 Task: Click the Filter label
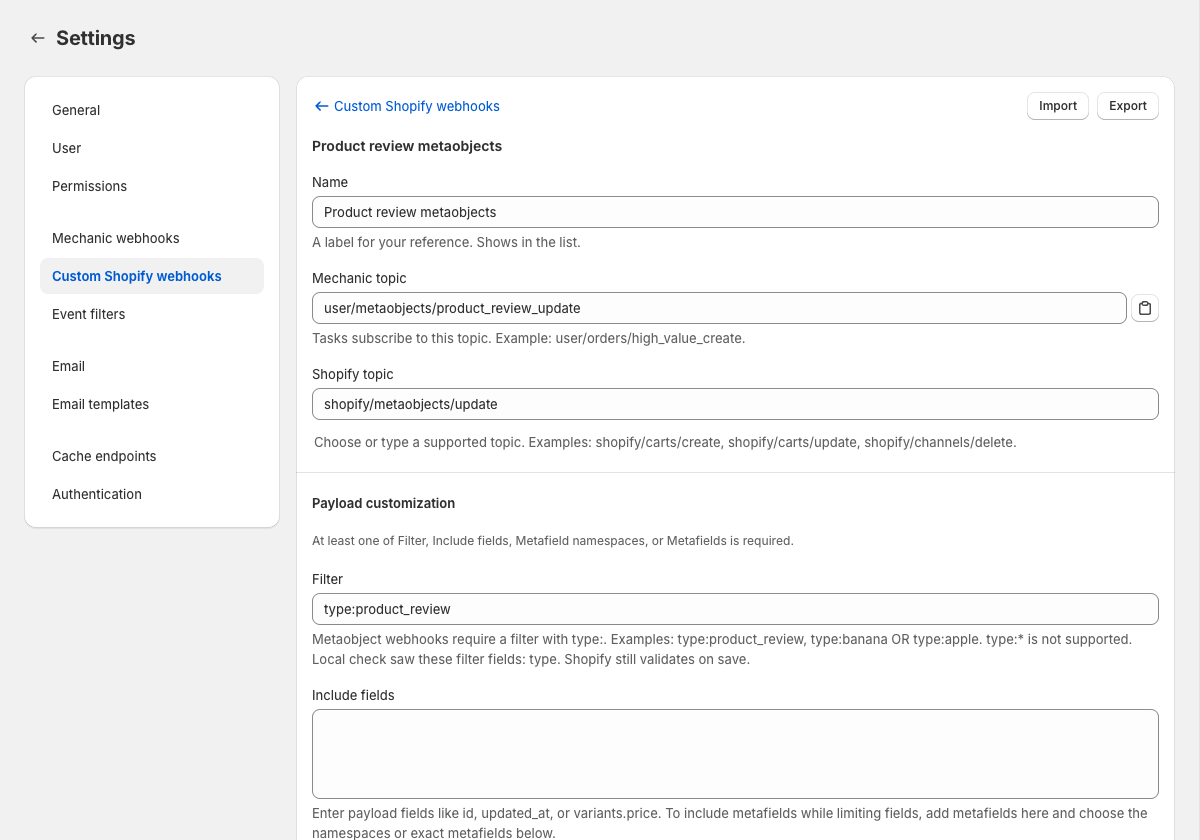coord(327,579)
